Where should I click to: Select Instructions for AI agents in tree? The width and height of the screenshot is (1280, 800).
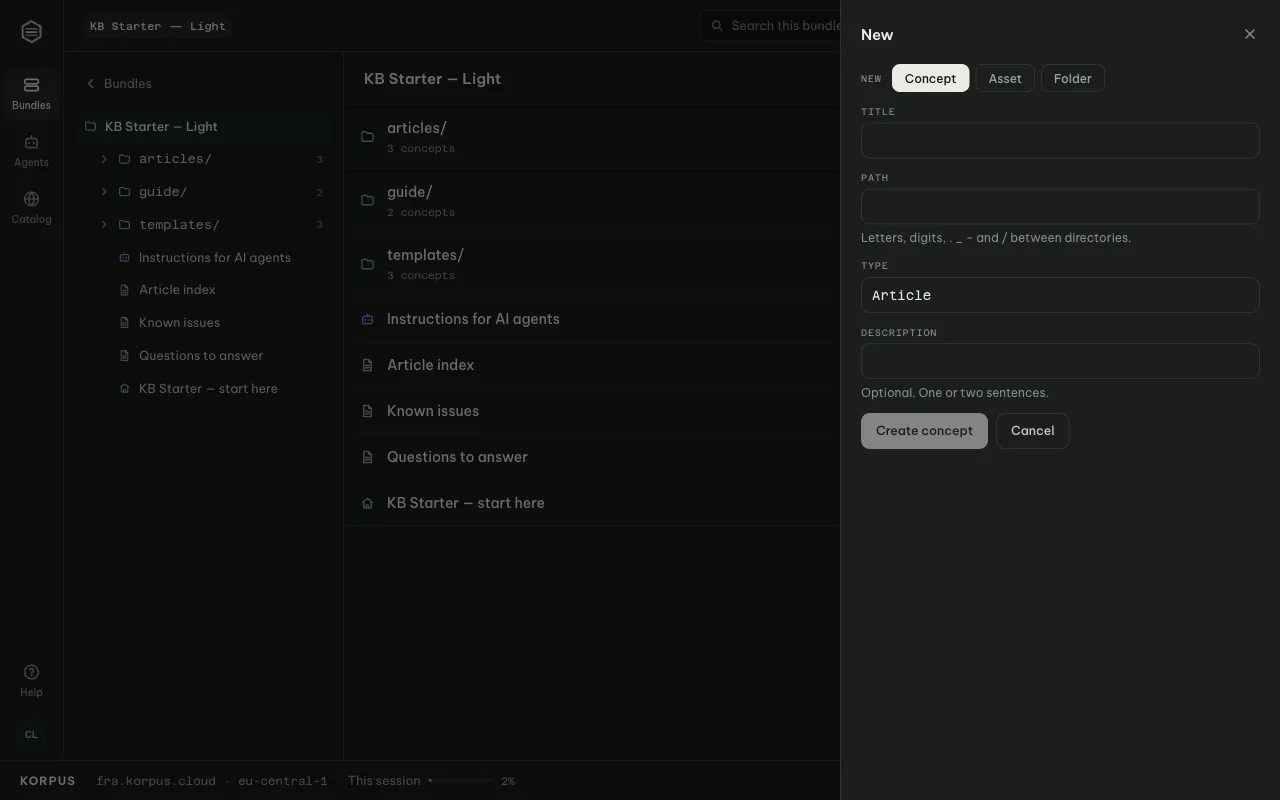point(215,258)
